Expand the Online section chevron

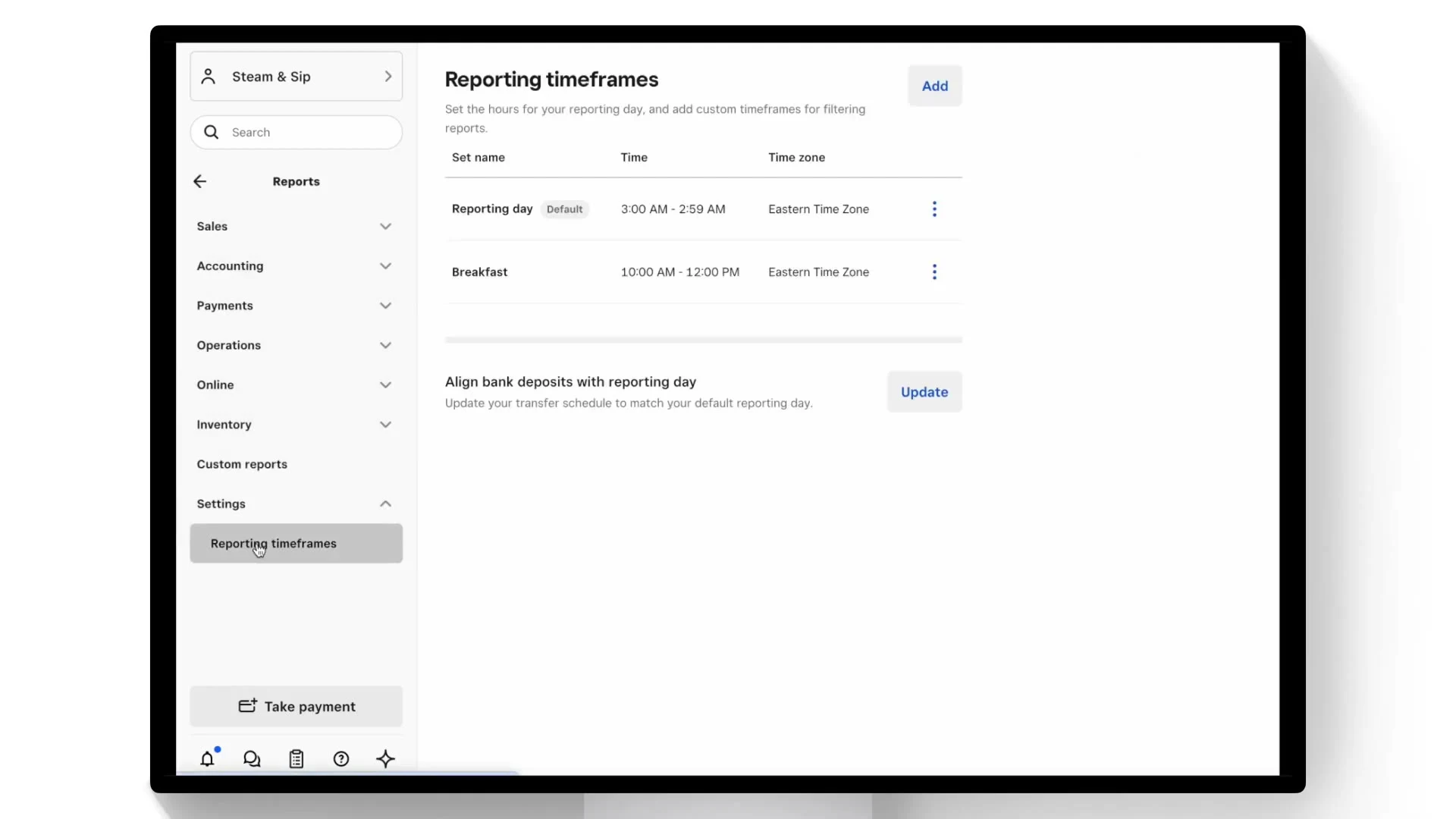tap(385, 385)
